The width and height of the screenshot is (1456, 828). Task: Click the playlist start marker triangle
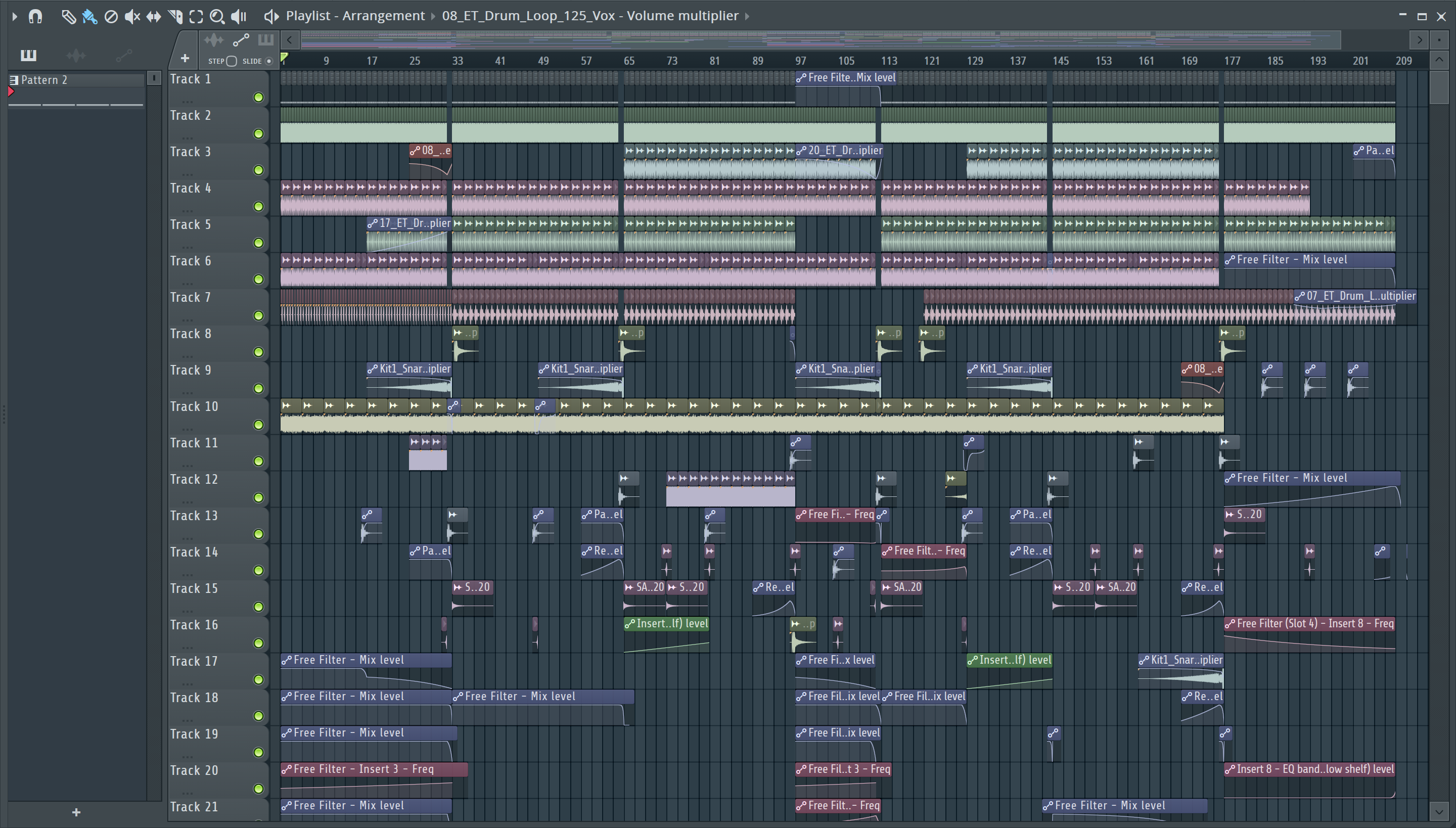tap(284, 58)
